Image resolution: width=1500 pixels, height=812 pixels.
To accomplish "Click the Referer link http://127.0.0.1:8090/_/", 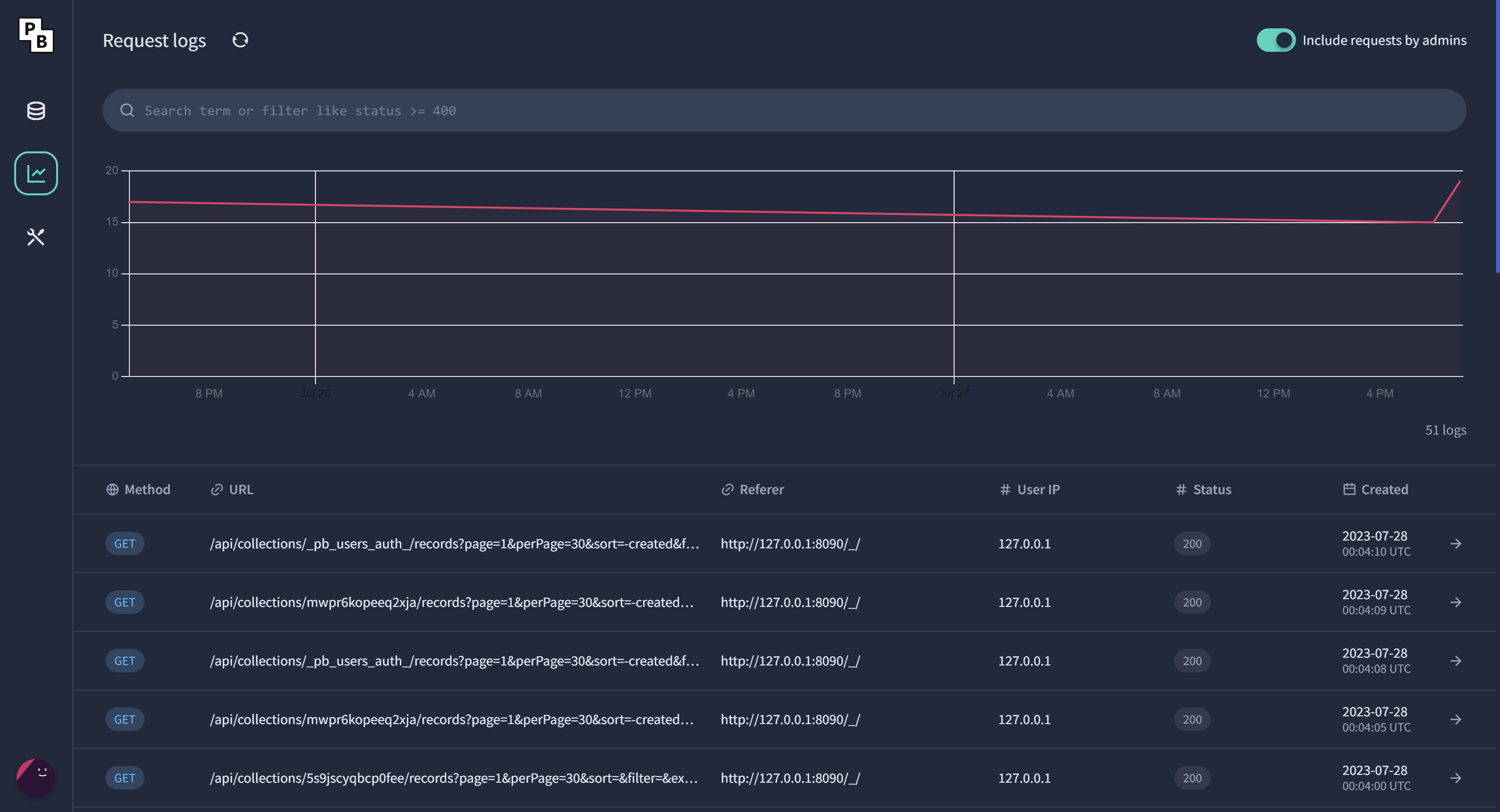I will coord(790,543).
